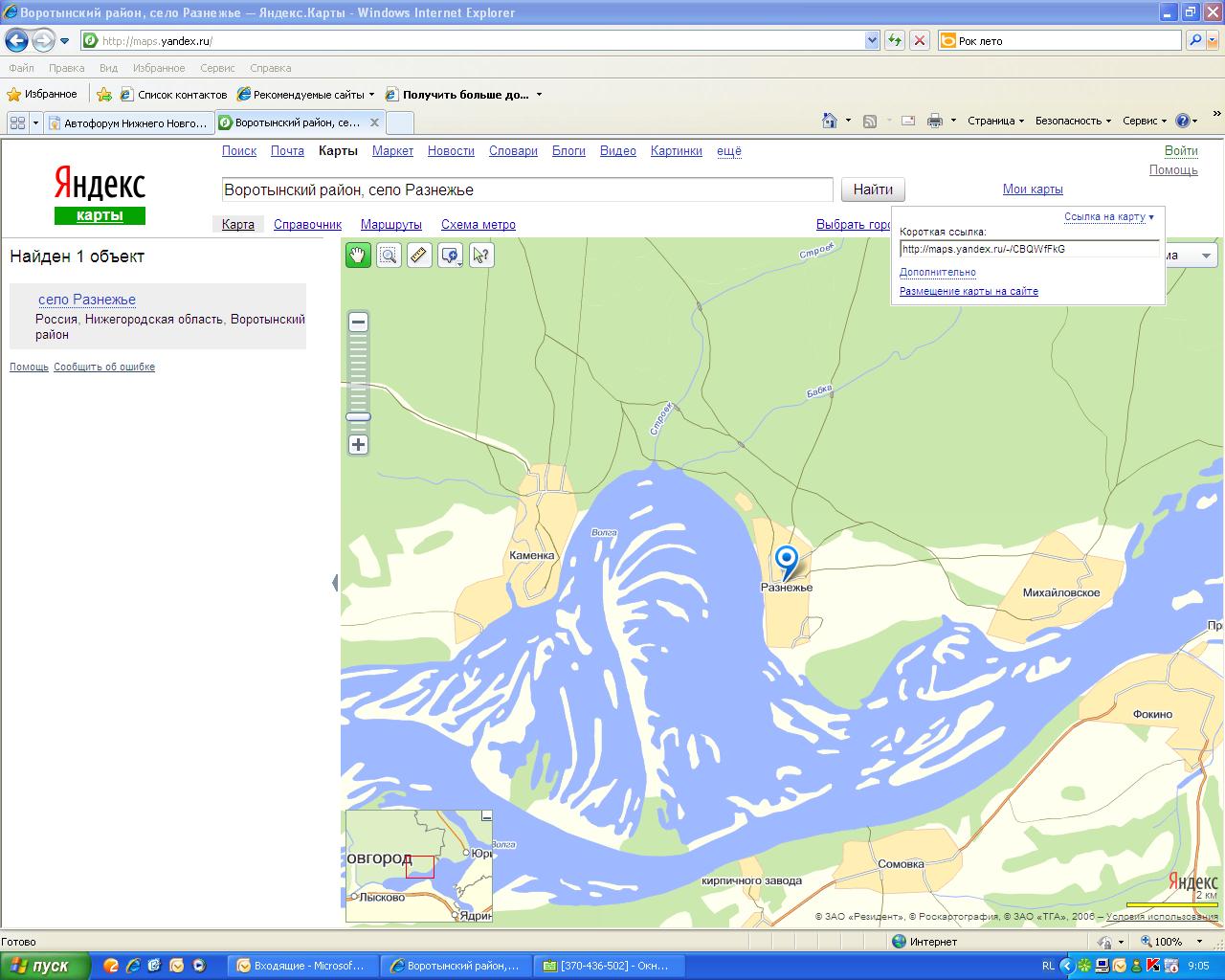This screenshot has height=980, width=1225.
Task: Click the Найти search button
Action: click(873, 189)
